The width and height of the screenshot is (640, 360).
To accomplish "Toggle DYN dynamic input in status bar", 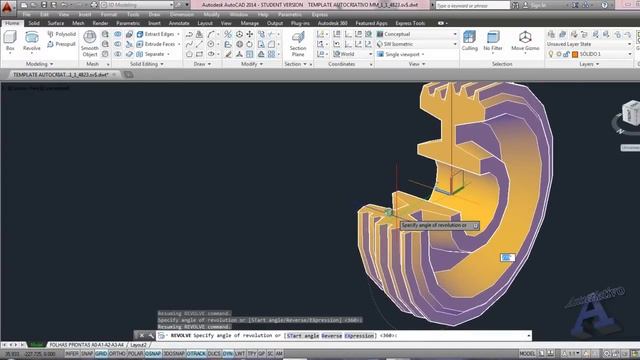I will tap(228, 353).
